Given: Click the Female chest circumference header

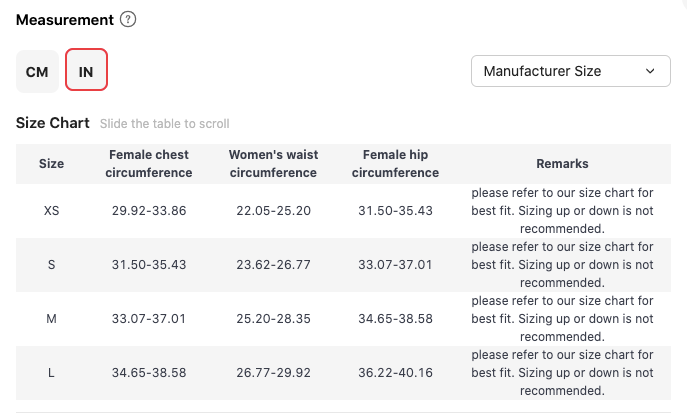Looking at the screenshot, I should coord(149,164).
